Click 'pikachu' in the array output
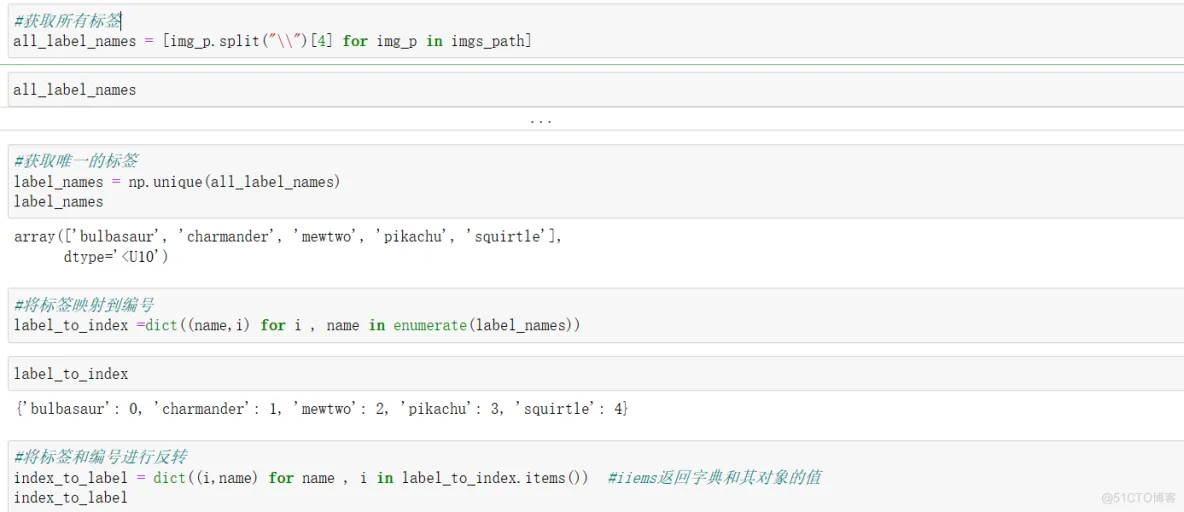 coord(406,237)
